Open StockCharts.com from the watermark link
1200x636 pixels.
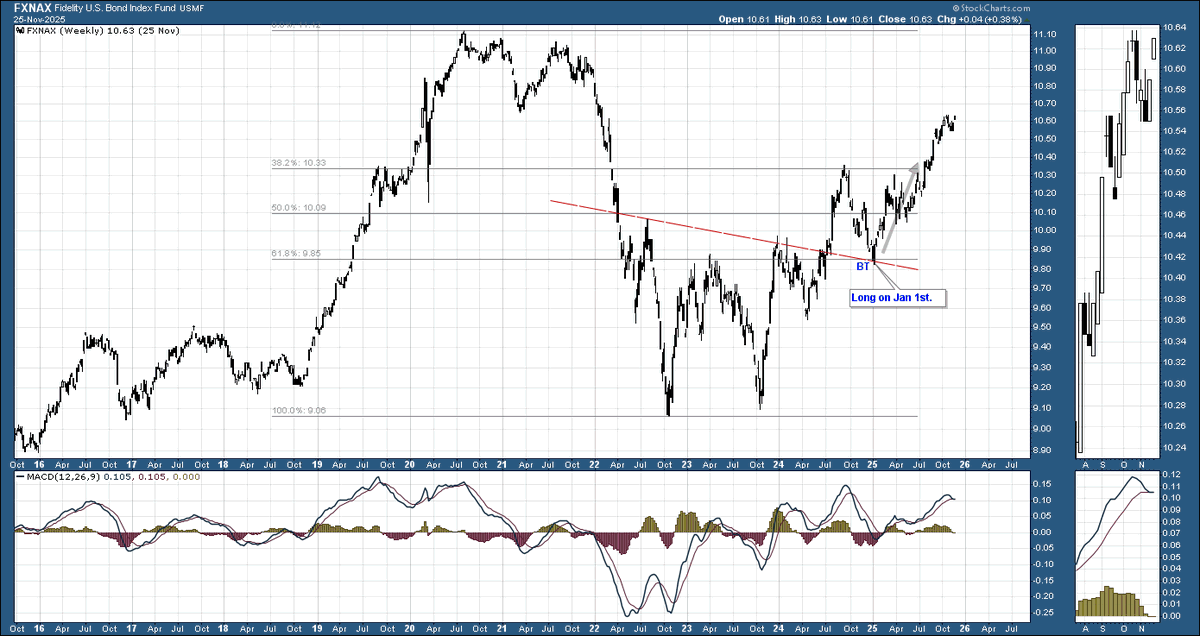995,7
